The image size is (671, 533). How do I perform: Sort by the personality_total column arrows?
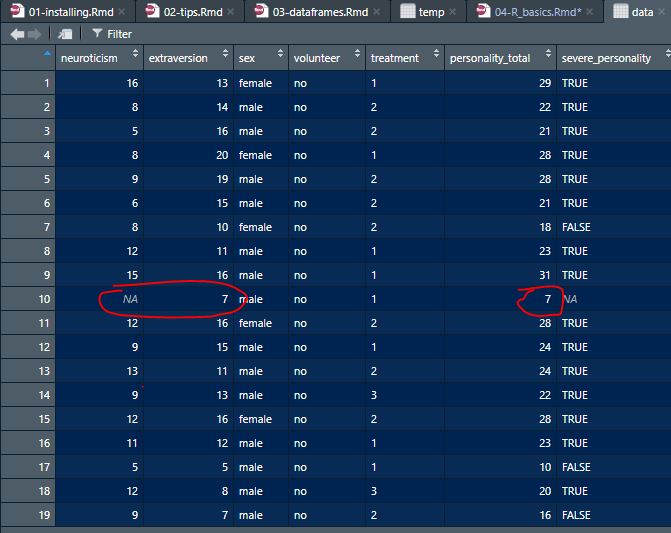coord(548,54)
